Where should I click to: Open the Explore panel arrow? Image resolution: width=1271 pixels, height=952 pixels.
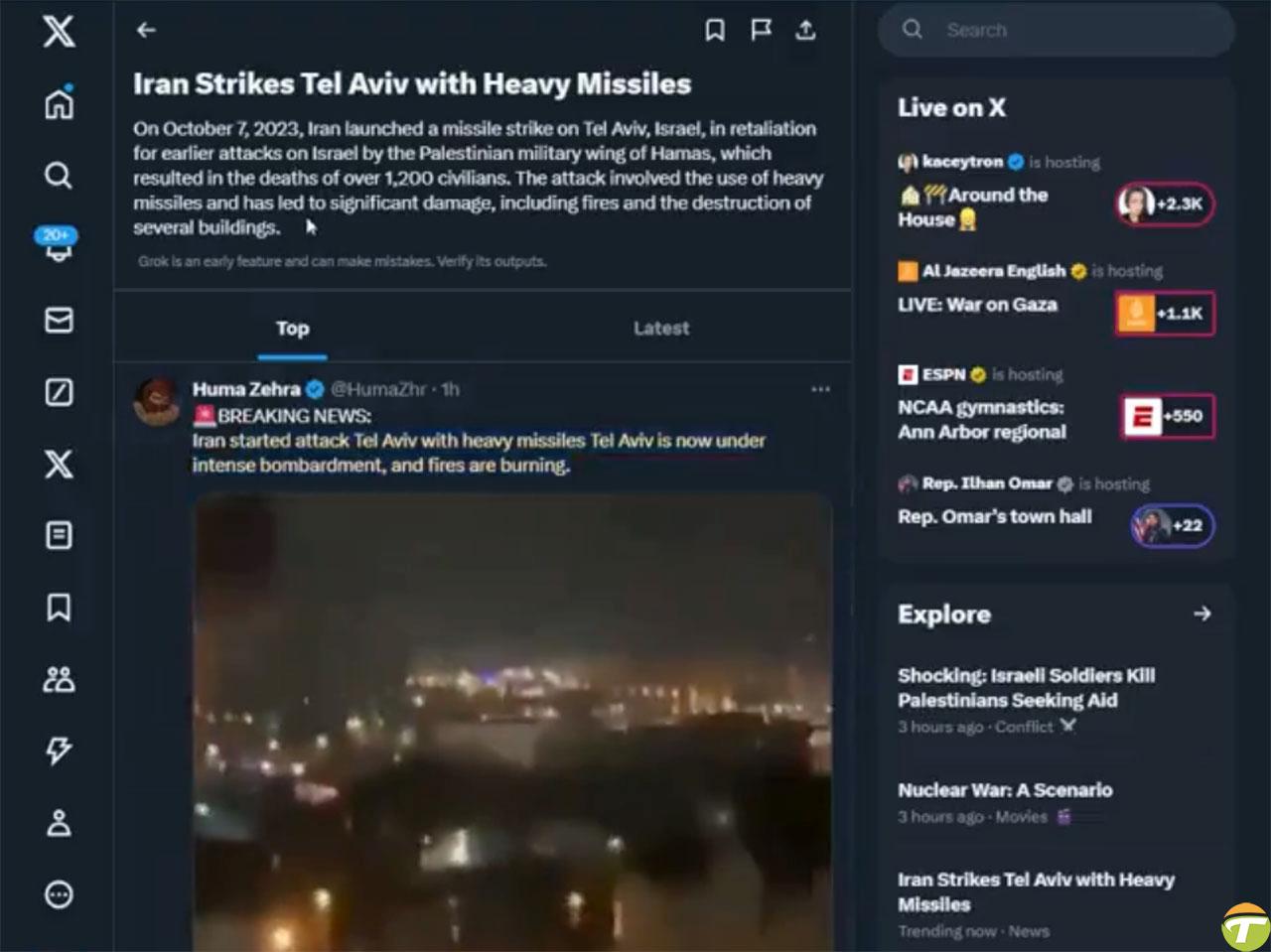click(x=1202, y=613)
